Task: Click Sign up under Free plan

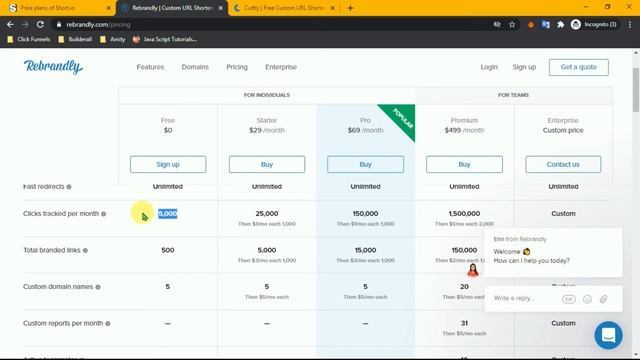Action: 168,164
